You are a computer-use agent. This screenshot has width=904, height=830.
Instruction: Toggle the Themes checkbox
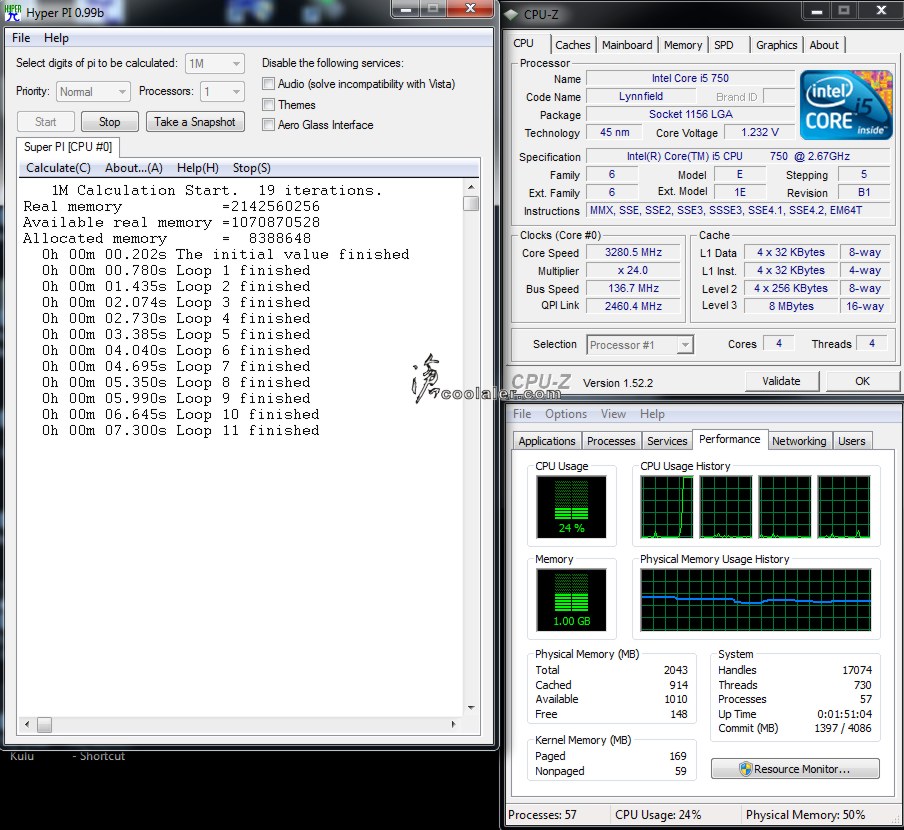[x=268, y=104]
